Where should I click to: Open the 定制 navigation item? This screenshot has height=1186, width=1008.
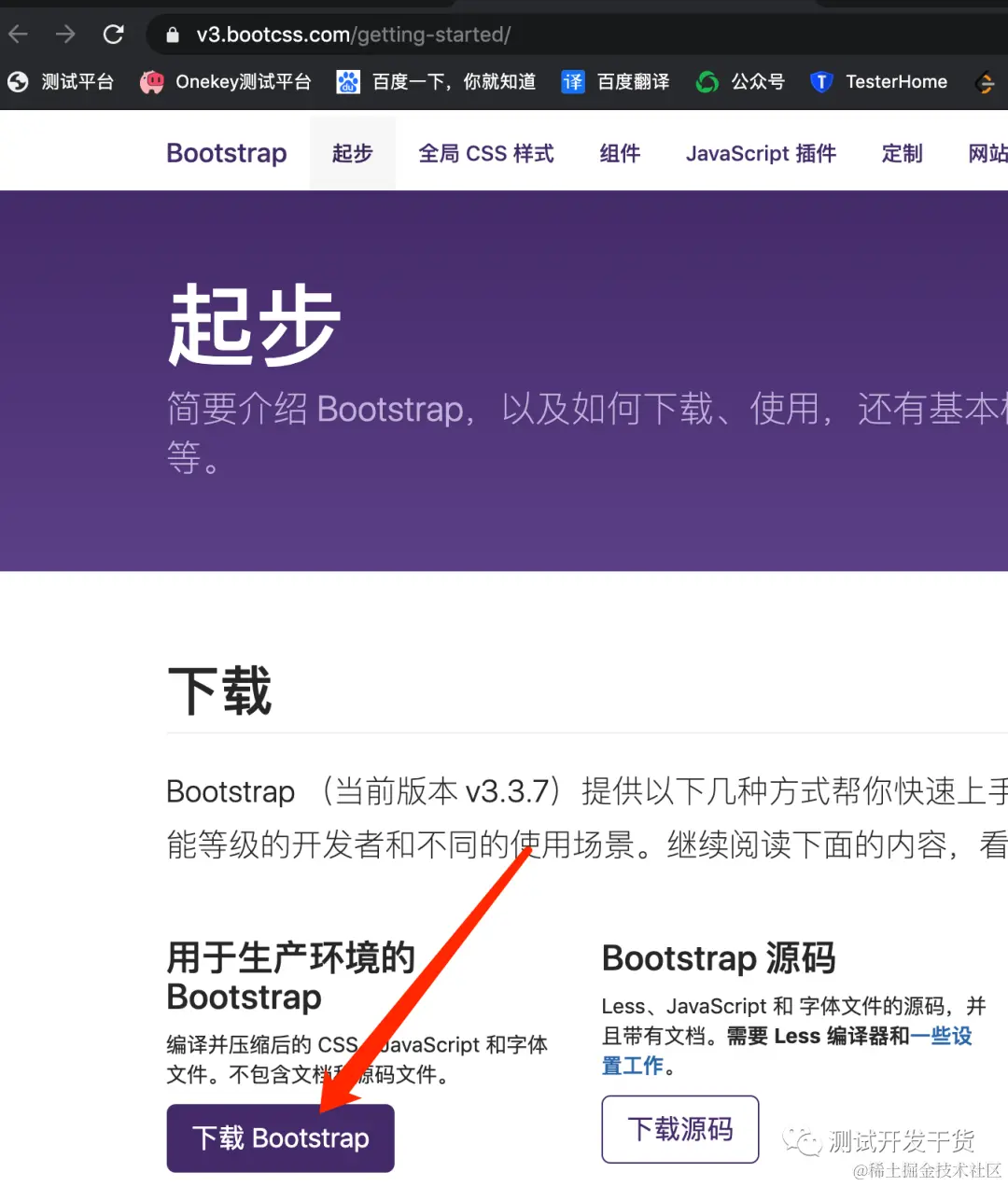point(902,153)
